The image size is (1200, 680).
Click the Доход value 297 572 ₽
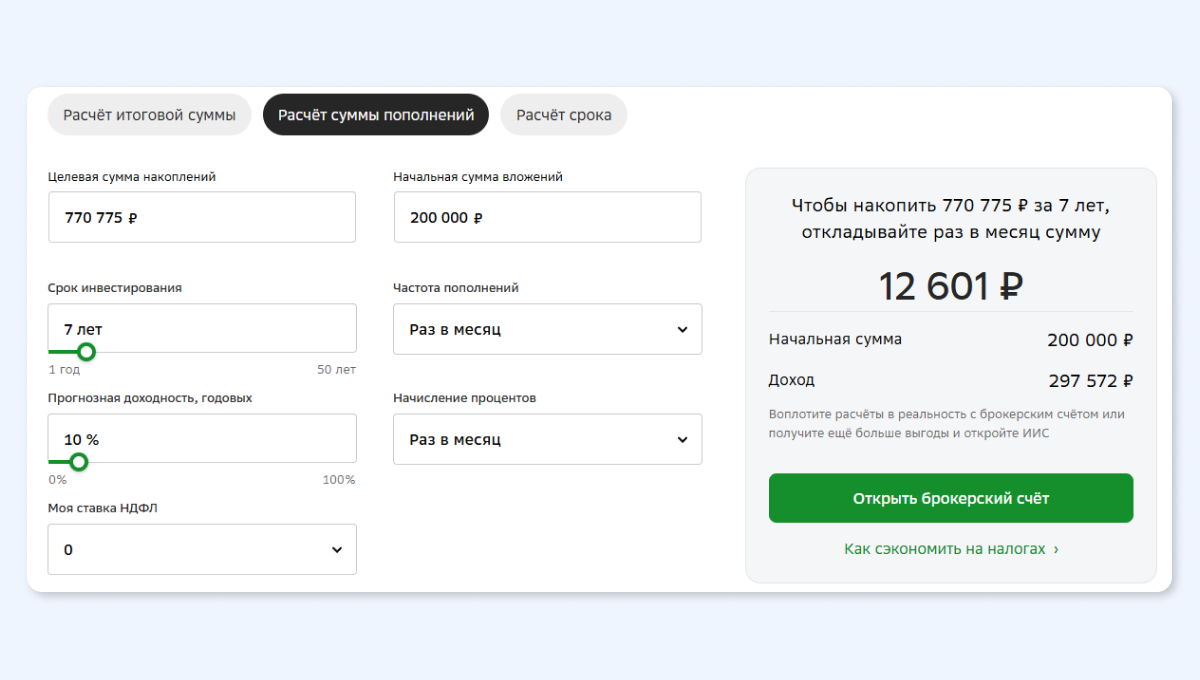1090,381
